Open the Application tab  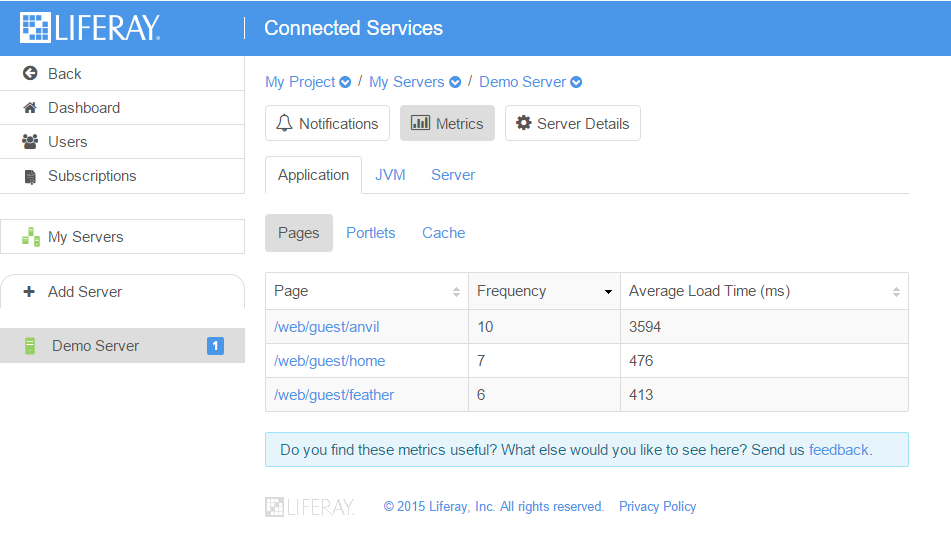point(314,175)
